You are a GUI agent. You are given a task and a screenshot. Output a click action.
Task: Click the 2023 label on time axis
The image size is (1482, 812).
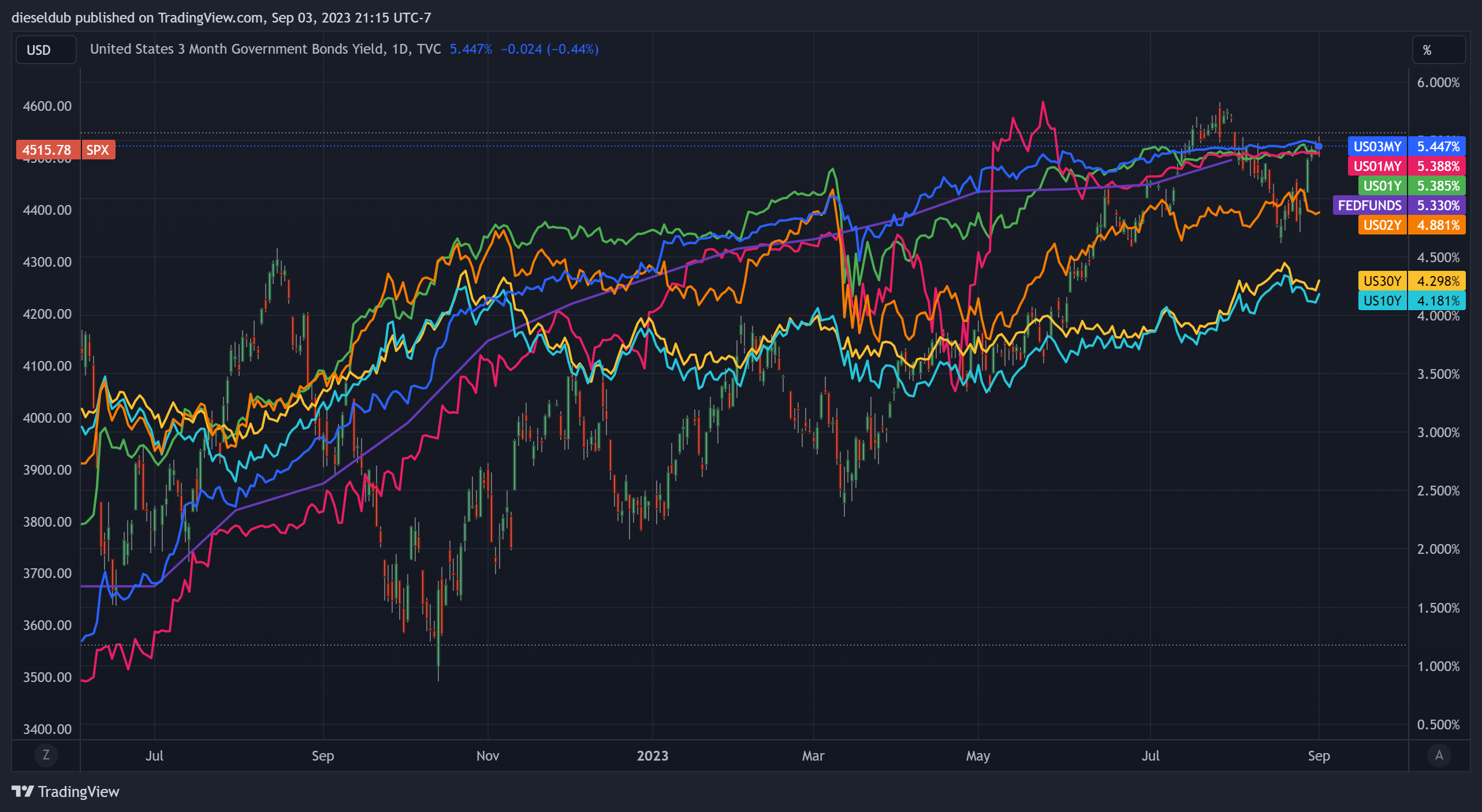(653, 755)
